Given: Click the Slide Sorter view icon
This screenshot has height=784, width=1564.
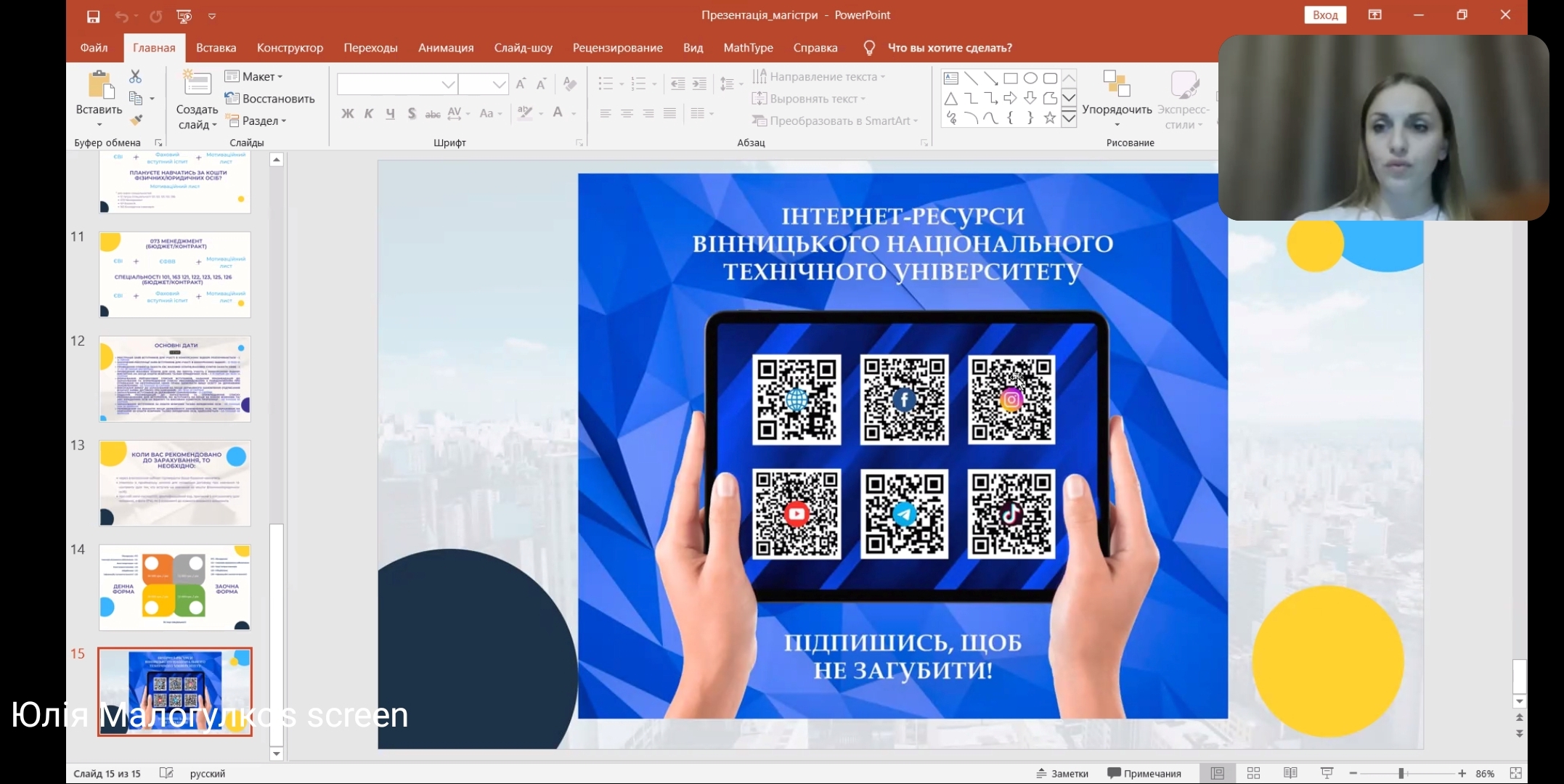Looking at the screenshot, I should click(1253, 773).
